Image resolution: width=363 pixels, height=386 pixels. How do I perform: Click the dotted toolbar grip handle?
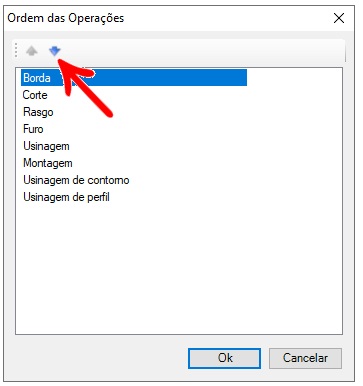(x=16, y=51)
